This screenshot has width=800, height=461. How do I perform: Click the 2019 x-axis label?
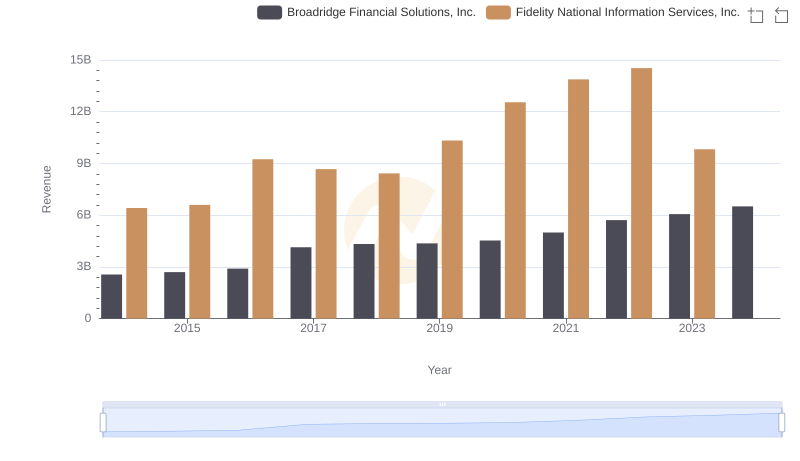(439, 328)
